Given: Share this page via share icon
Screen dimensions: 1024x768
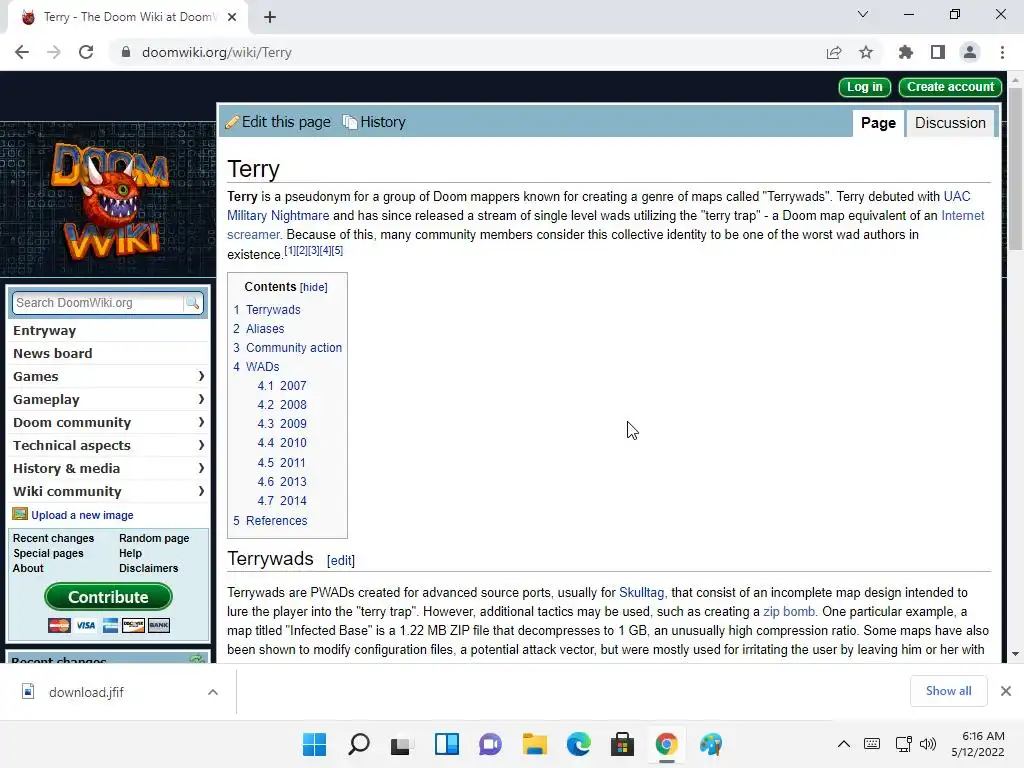Looking at the screenshot, I should [x=834, y=52].
